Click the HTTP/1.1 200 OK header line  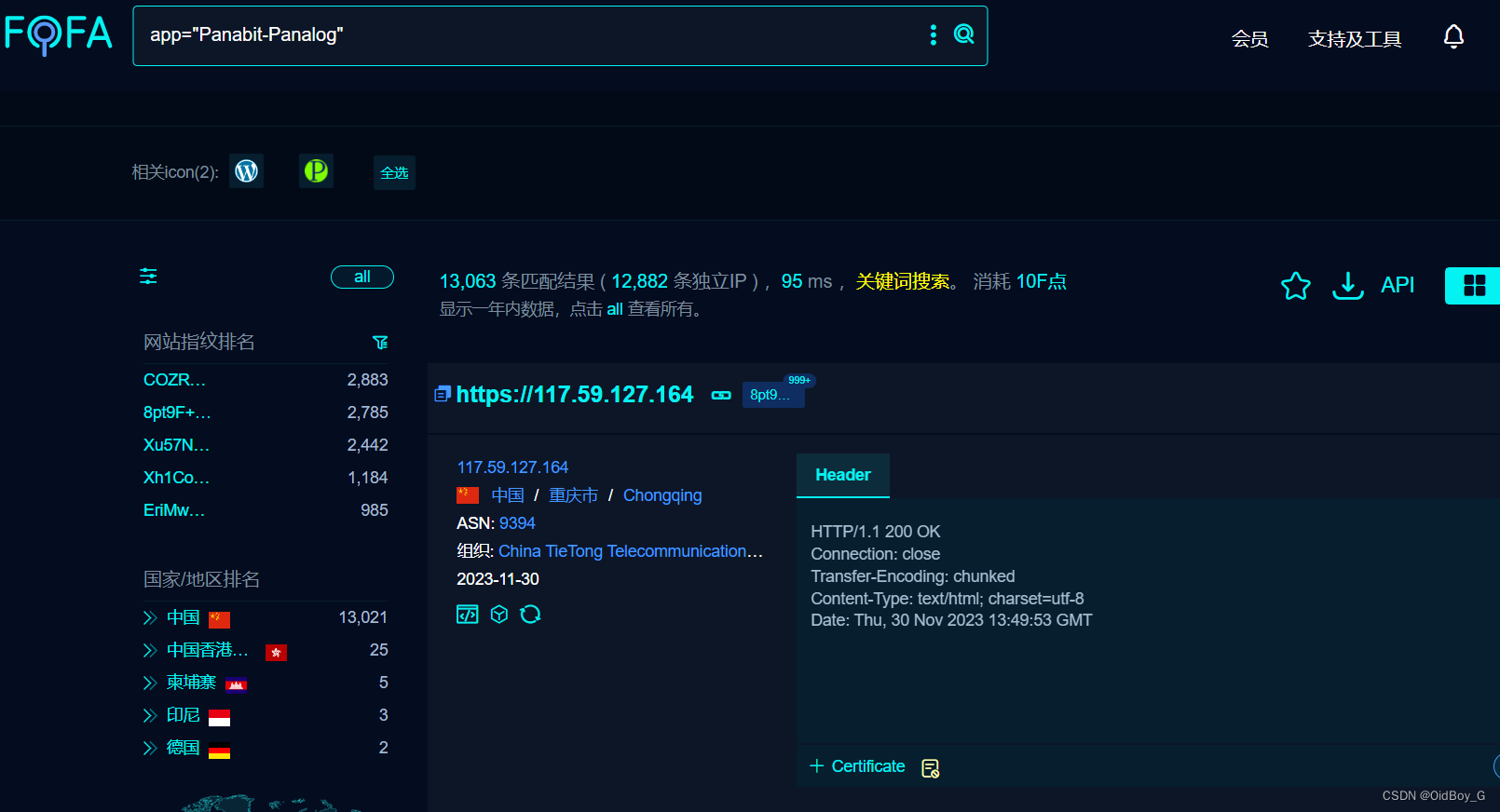click(876, 532)
